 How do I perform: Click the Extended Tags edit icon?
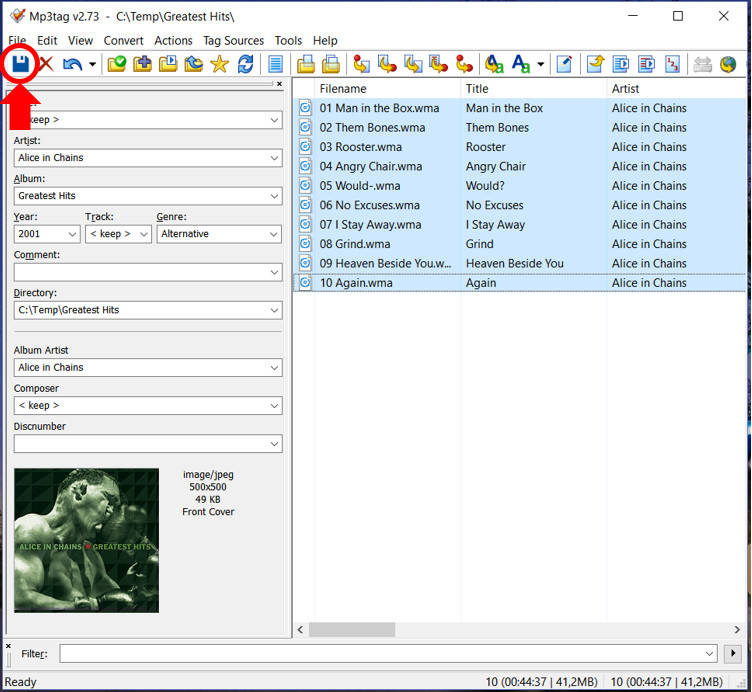[x=564, y=64]
